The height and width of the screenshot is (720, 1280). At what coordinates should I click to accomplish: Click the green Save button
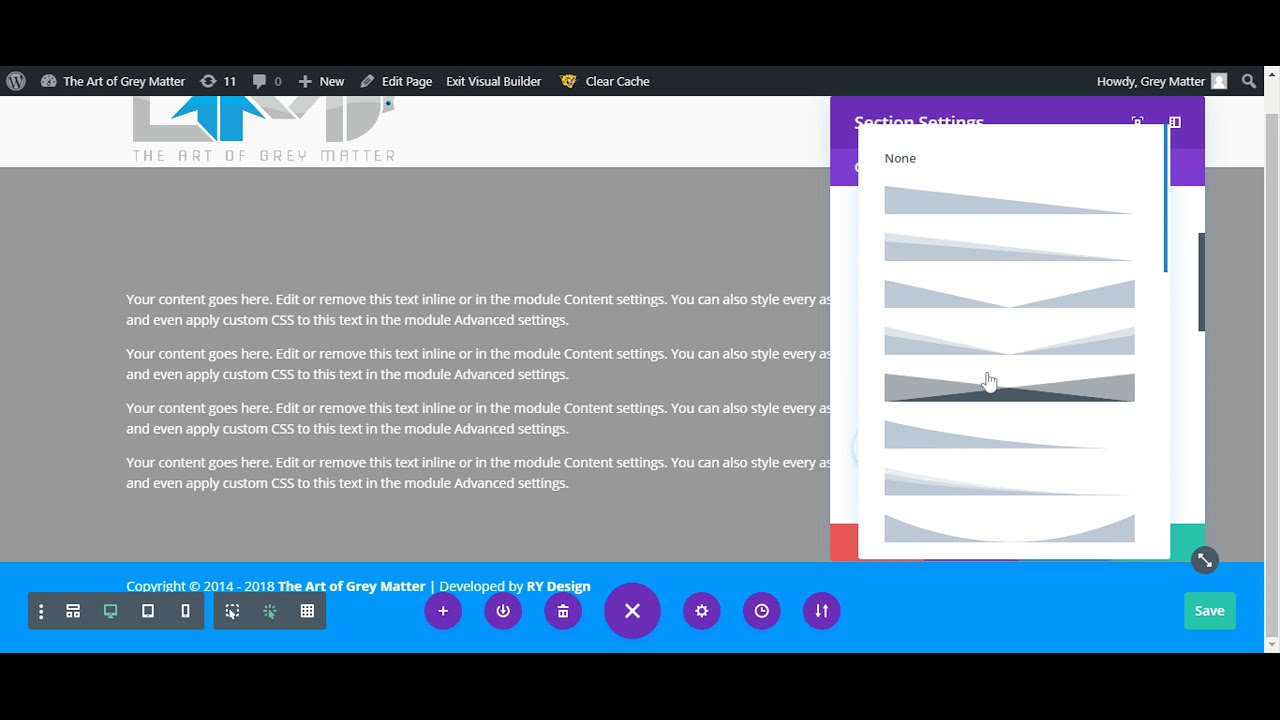1210,611
